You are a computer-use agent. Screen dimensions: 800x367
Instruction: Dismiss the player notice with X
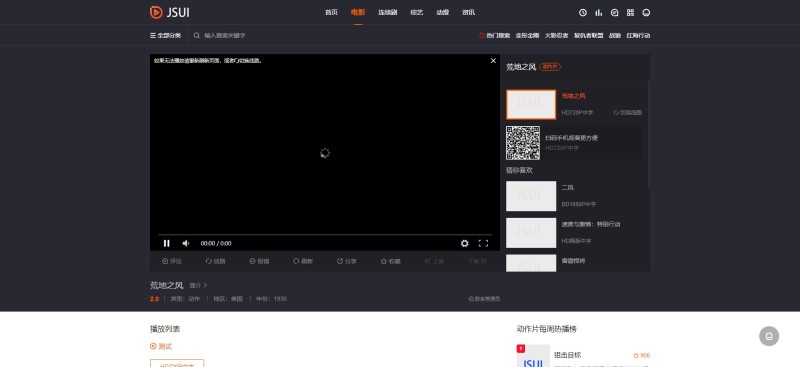(x=493, y=61)
